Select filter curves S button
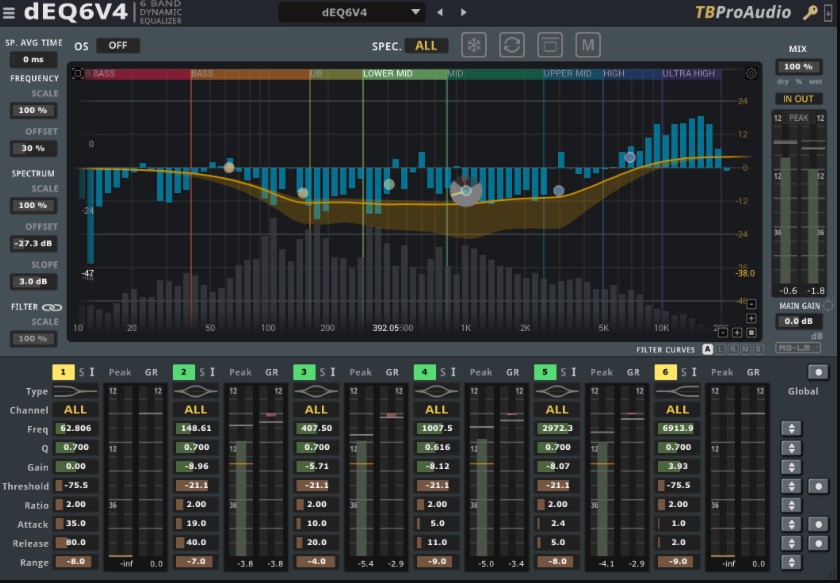The image size is (840, 583). point(758,349)
